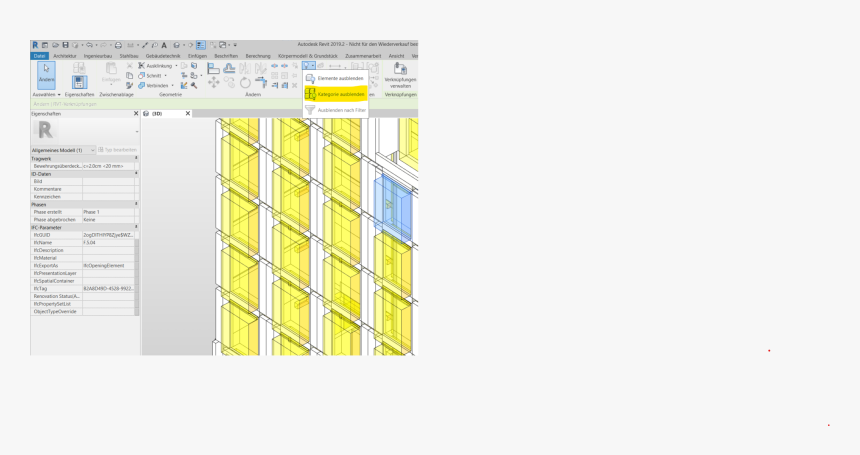Click the Kommentare value field
The width and height of the screenshot is (860, 455).
click(x=109, y=189)
